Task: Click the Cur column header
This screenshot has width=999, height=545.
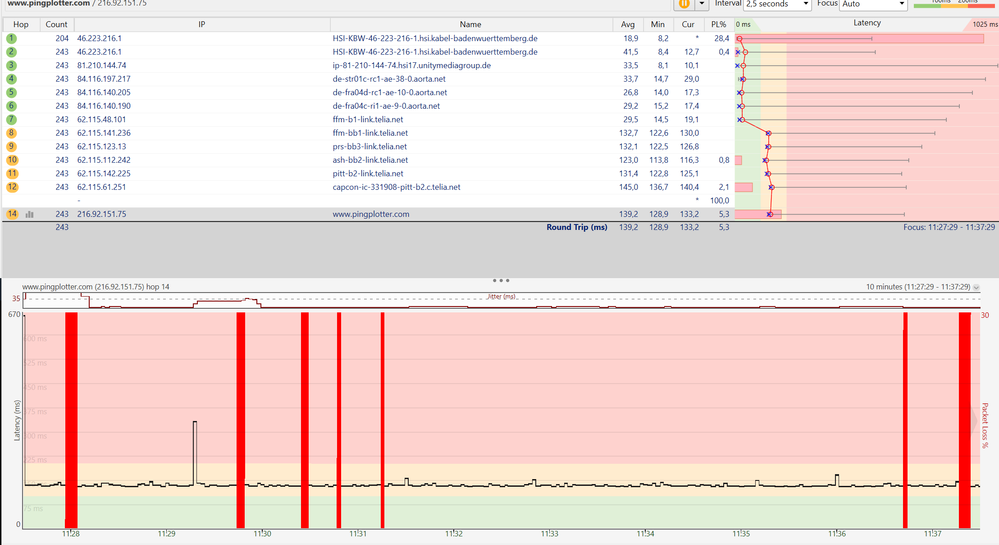Action: click(688, 24)
